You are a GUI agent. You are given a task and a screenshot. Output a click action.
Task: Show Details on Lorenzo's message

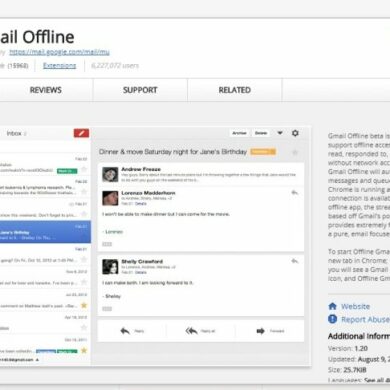(141, 203)
